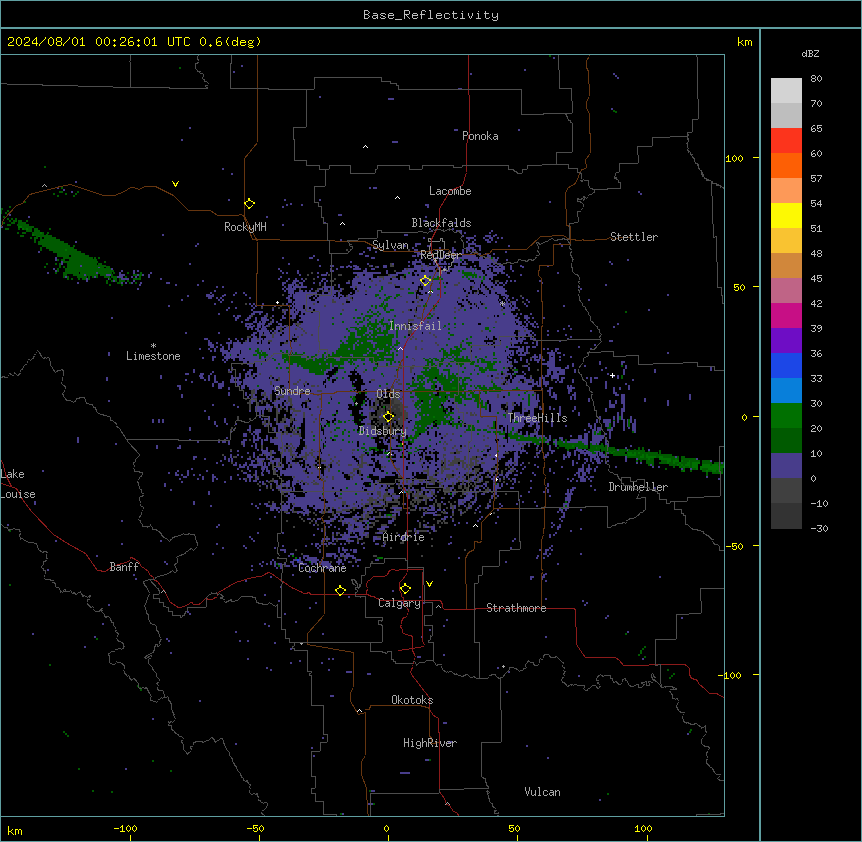Click the km label at top right
The height and width of the screenshot is (842, 862).
(744, 42)
